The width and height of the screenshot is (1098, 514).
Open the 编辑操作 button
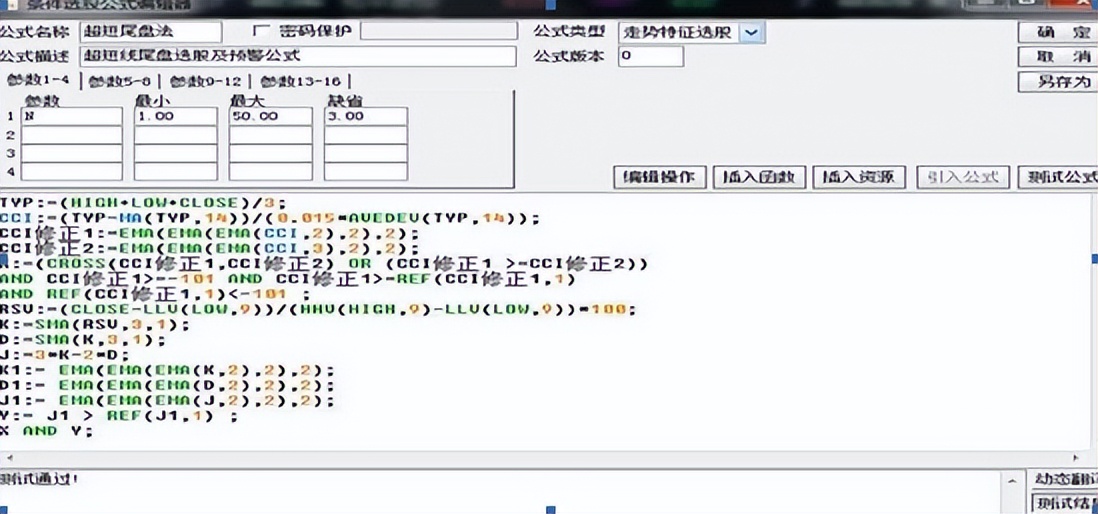tap(660, 177)
